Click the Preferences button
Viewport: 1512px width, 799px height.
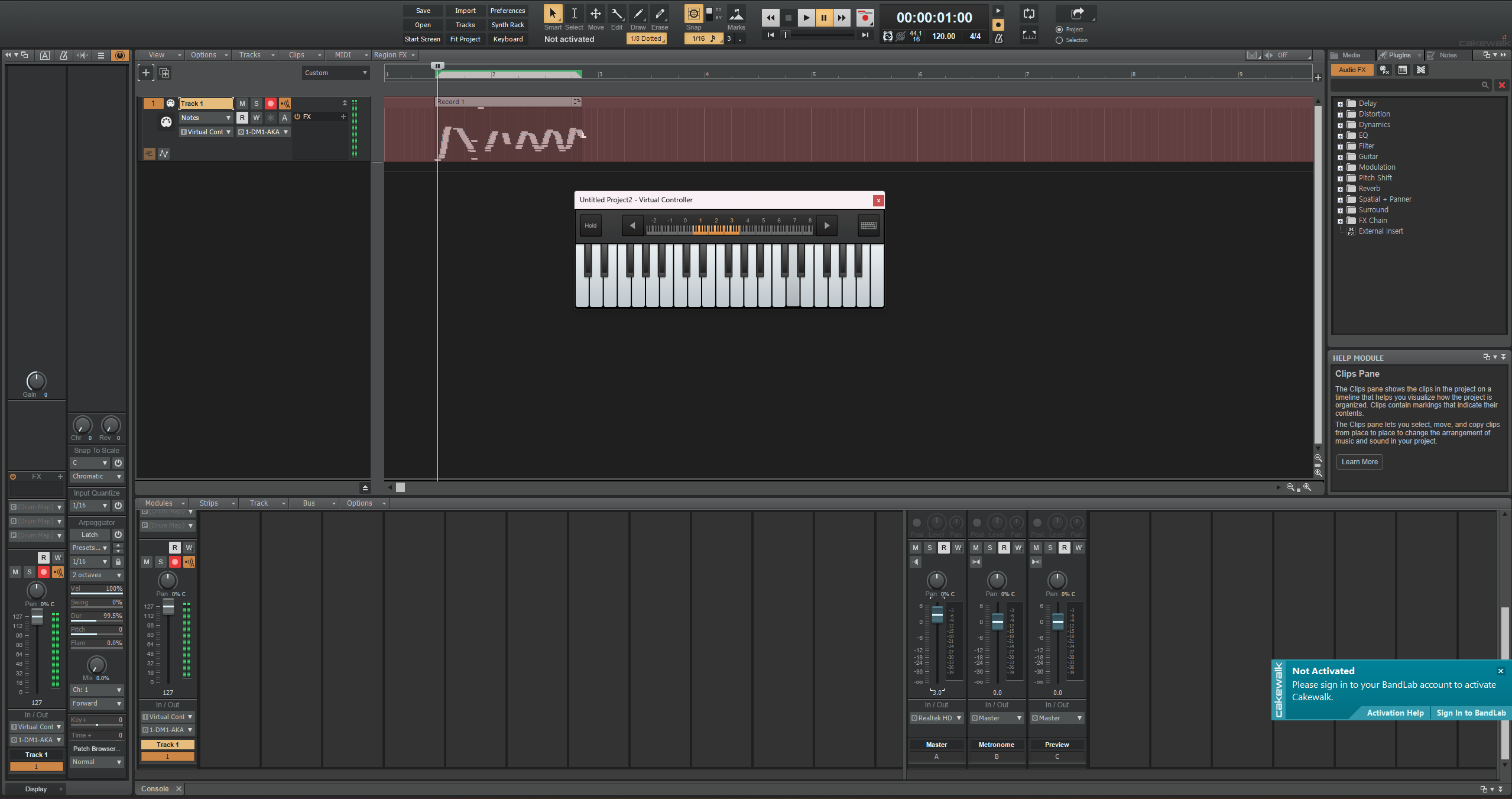click(x=508, y=11)
